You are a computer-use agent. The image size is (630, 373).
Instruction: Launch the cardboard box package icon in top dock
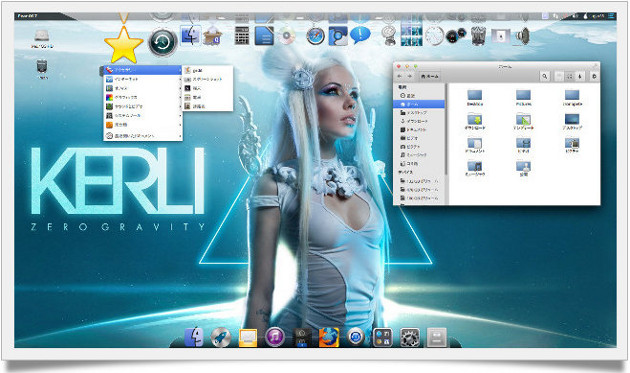tap(213, 36)
